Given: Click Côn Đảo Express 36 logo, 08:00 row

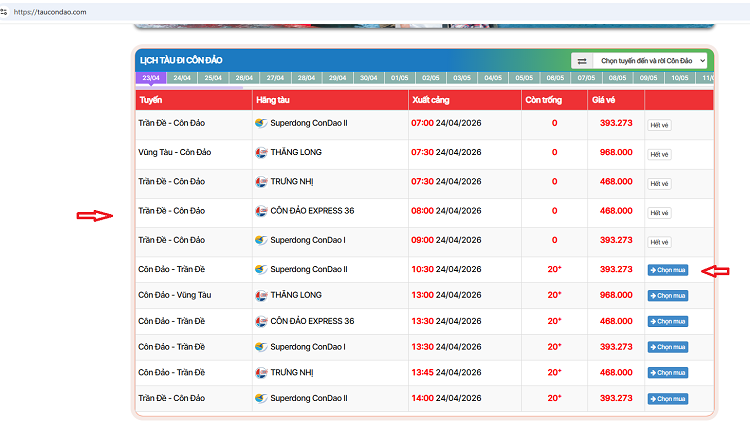Looking at the screenshot, I should point(261,211).
